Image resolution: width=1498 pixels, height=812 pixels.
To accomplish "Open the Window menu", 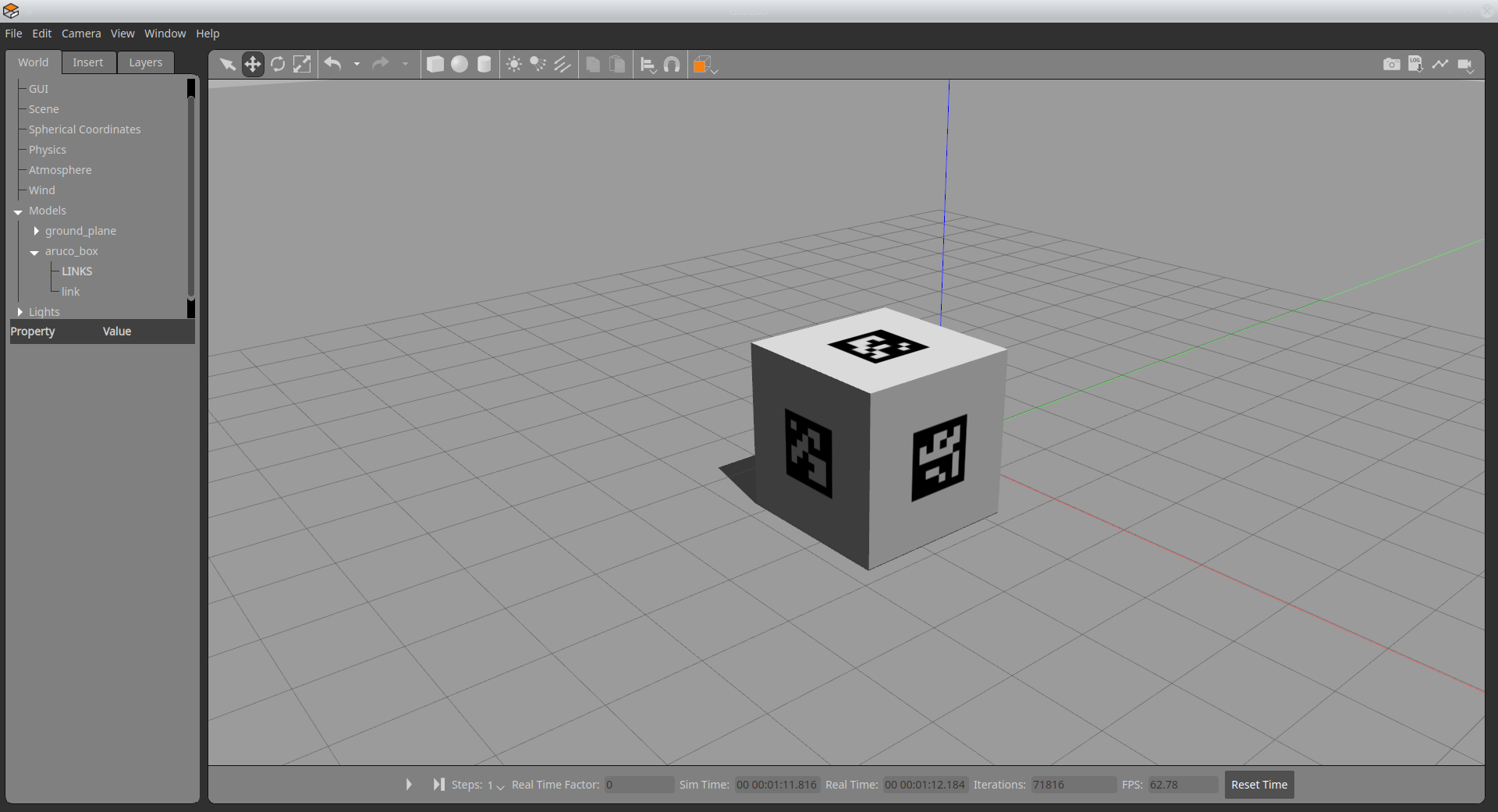I will tap(165, 34).
